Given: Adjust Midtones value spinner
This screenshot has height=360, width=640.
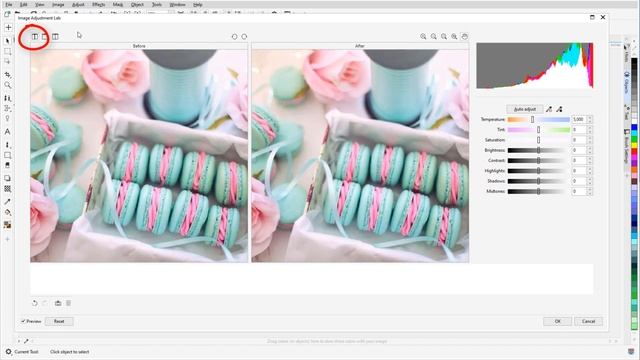Looking at the screenshot, I should coord(589,191).
